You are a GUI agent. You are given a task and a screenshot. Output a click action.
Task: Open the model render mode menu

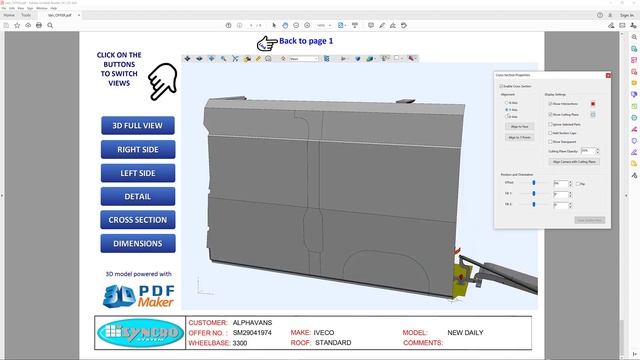coord(371,59)
